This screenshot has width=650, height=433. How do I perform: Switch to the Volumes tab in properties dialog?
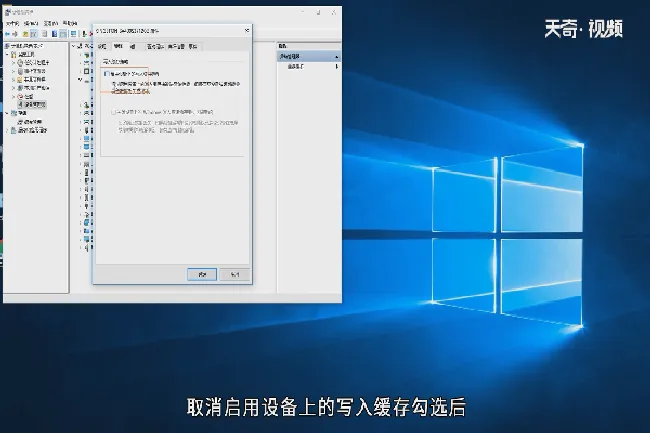(133, 46)
